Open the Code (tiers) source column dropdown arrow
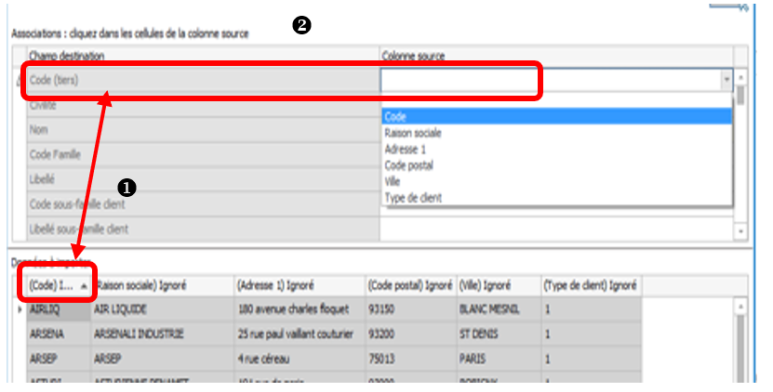 [x=726, y=79]
